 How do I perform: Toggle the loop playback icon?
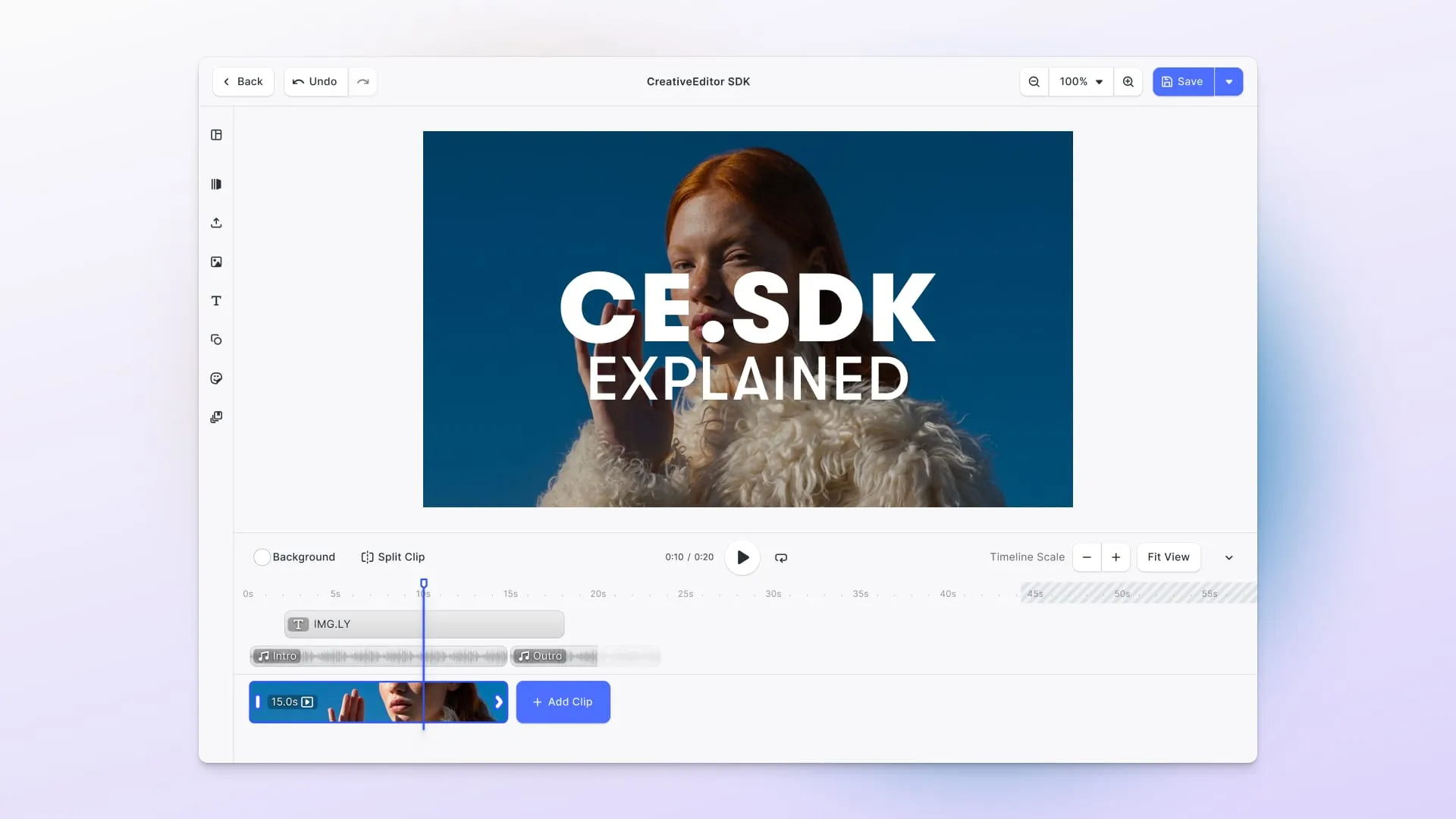(781, 557)
